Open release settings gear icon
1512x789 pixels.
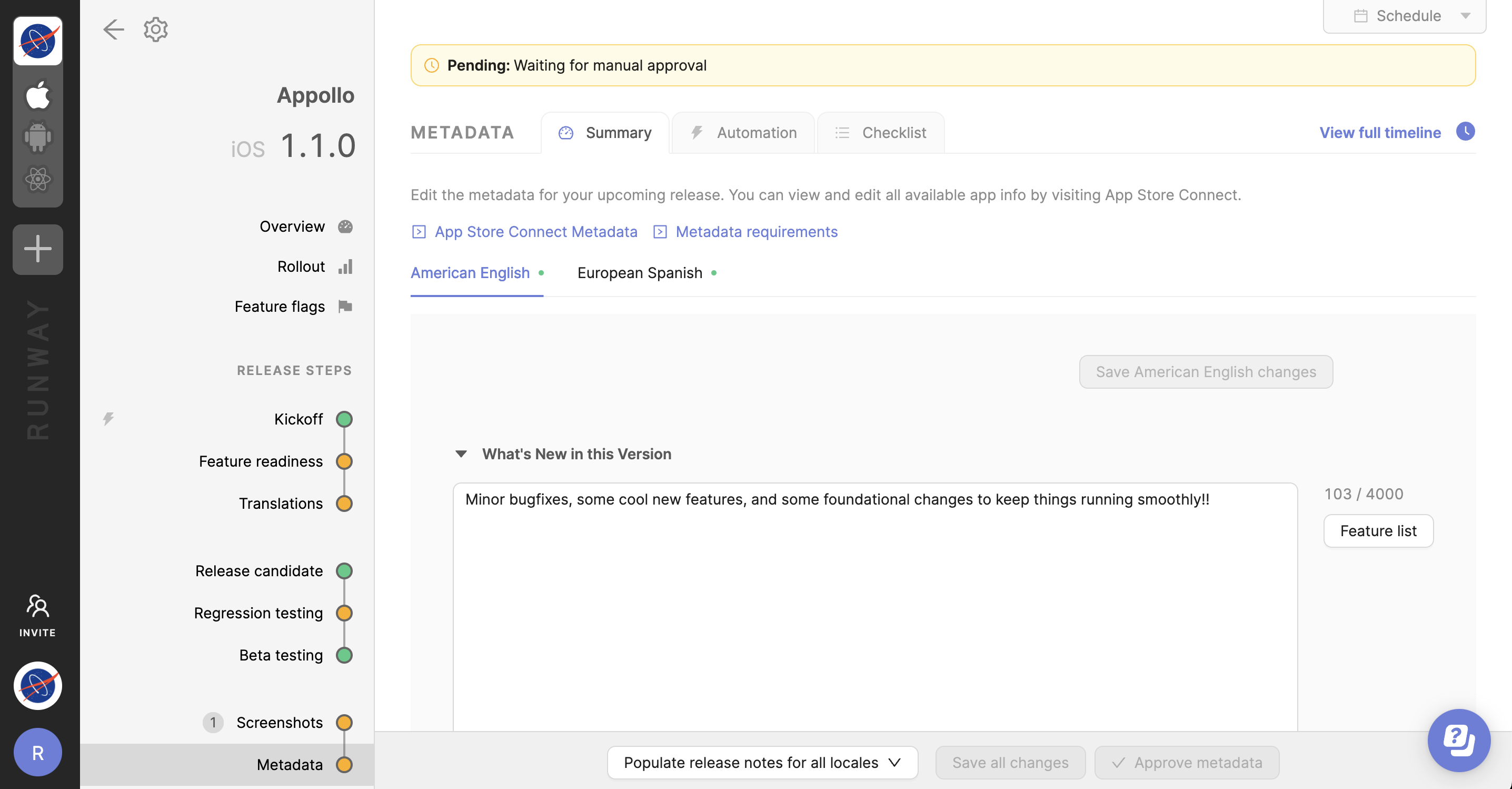pyautogui.click(x=155, y=29)
